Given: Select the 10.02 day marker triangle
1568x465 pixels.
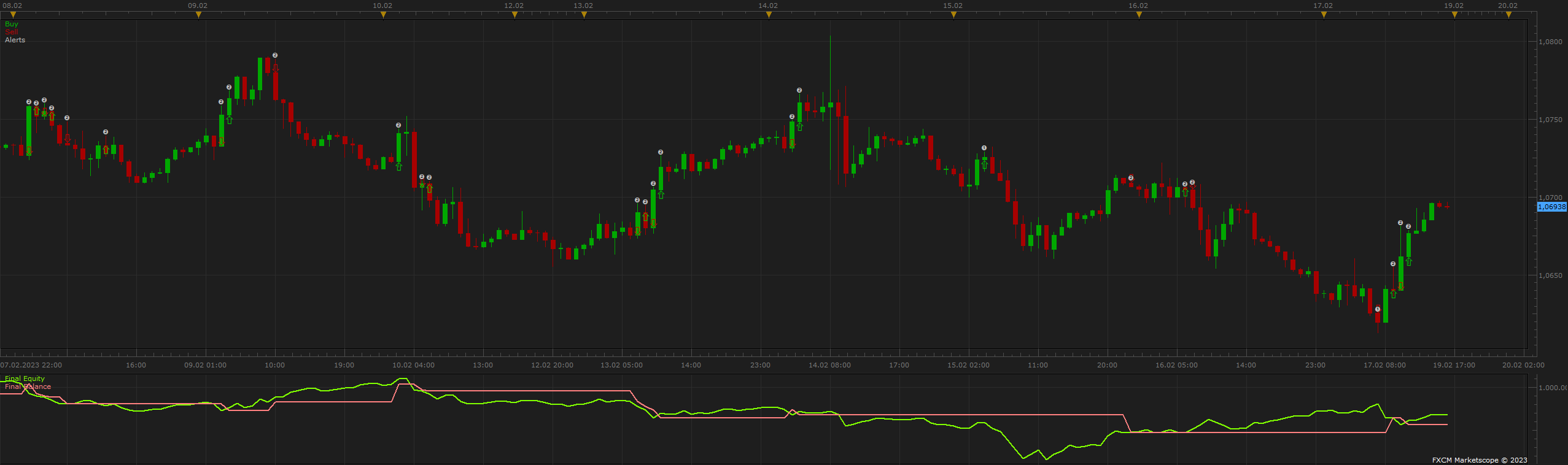Looking at the screenshot, I should click(x=383, y=15).
